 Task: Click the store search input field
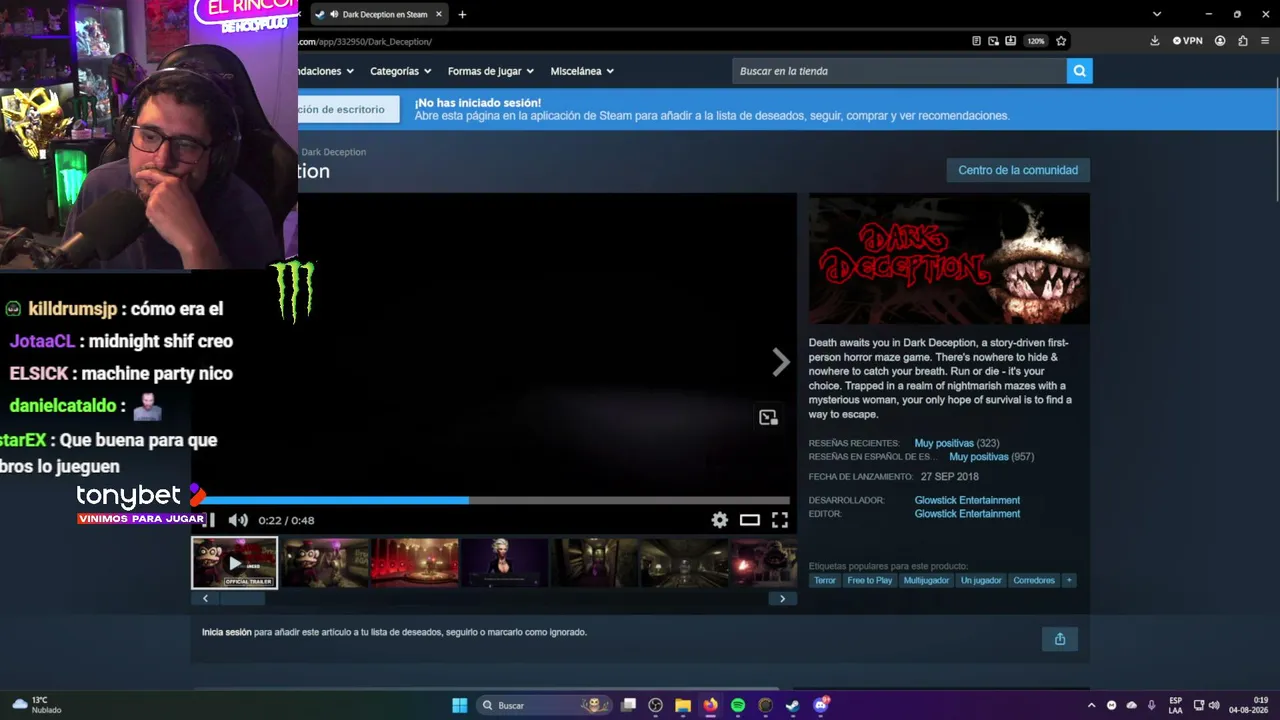pyautogui.click(x=899, y=71)
